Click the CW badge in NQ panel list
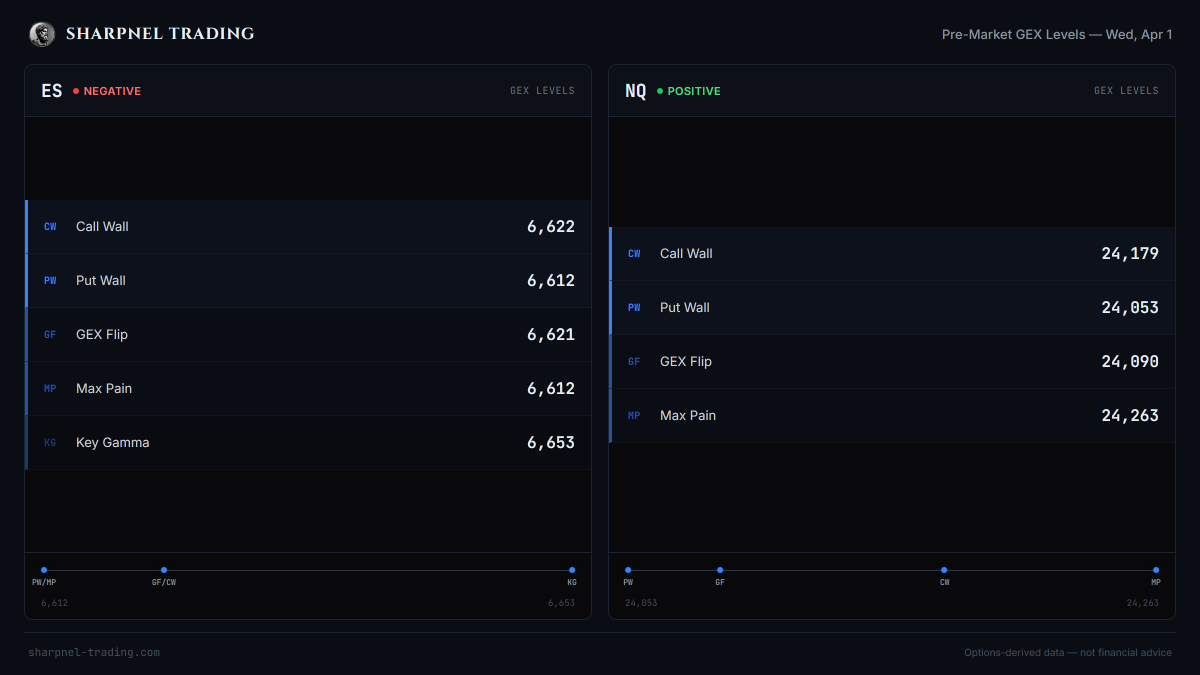The height and width of the screenshot is (675, 1200). coord(634,254)
